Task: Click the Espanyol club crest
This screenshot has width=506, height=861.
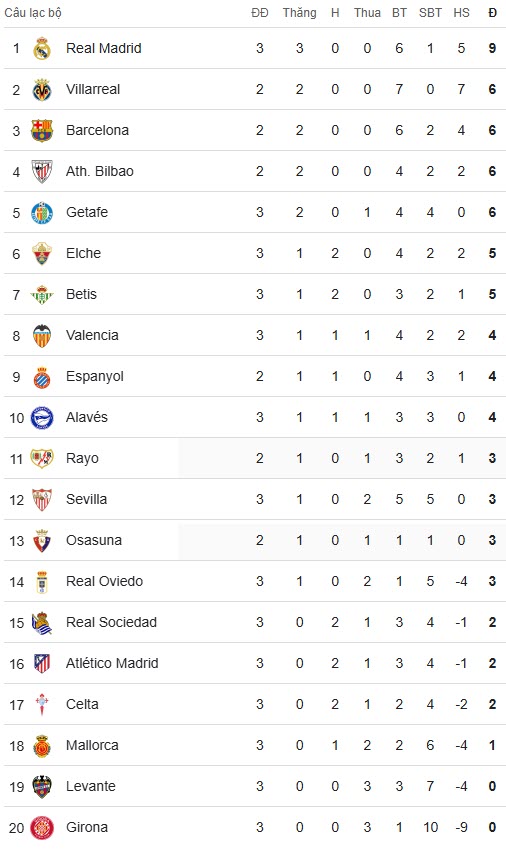Action: click(42, 377)
